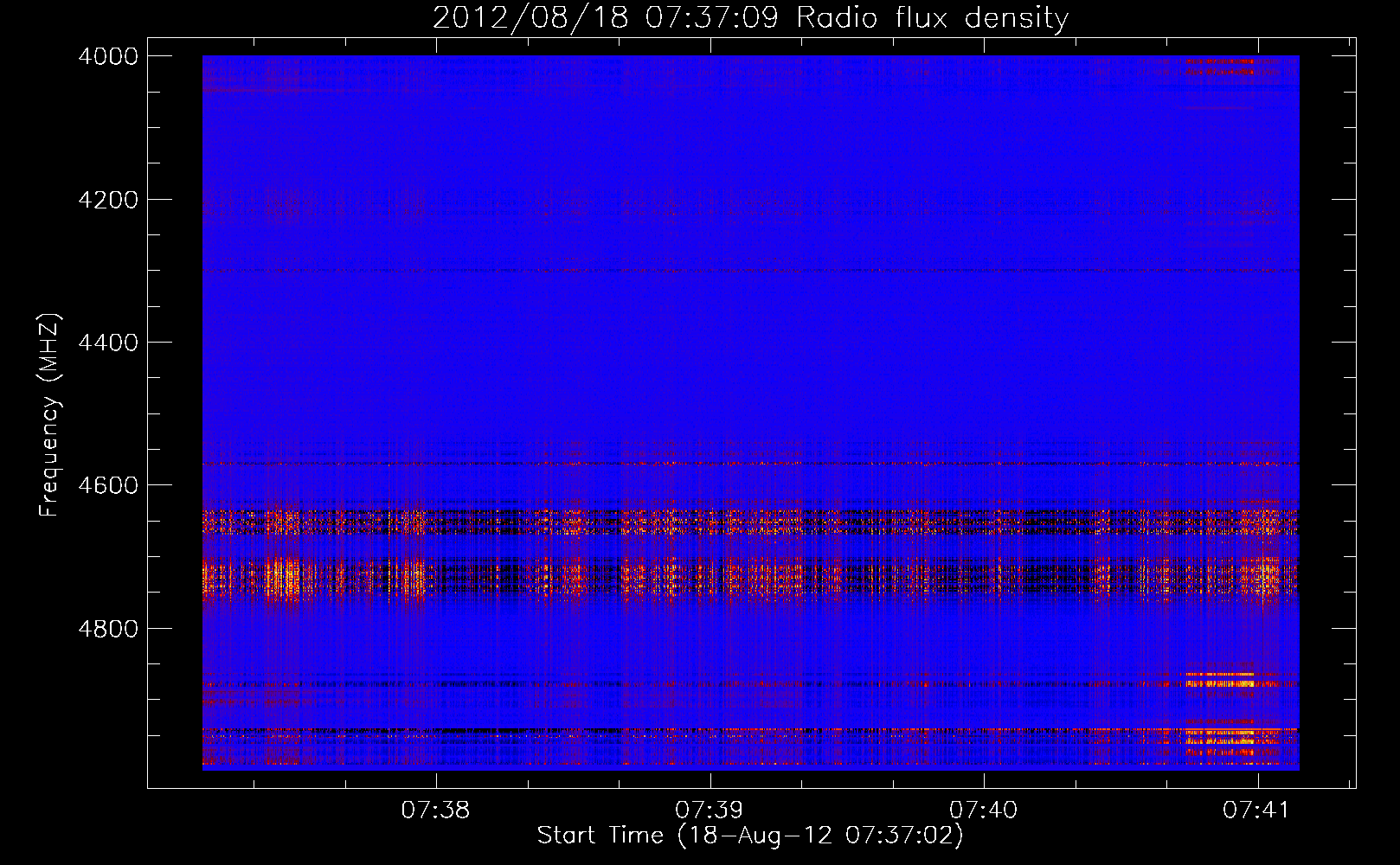Viewport: 1400px width, 865px height.
Task: Click the 07:40 time tick label
Action: coord(984,810)
